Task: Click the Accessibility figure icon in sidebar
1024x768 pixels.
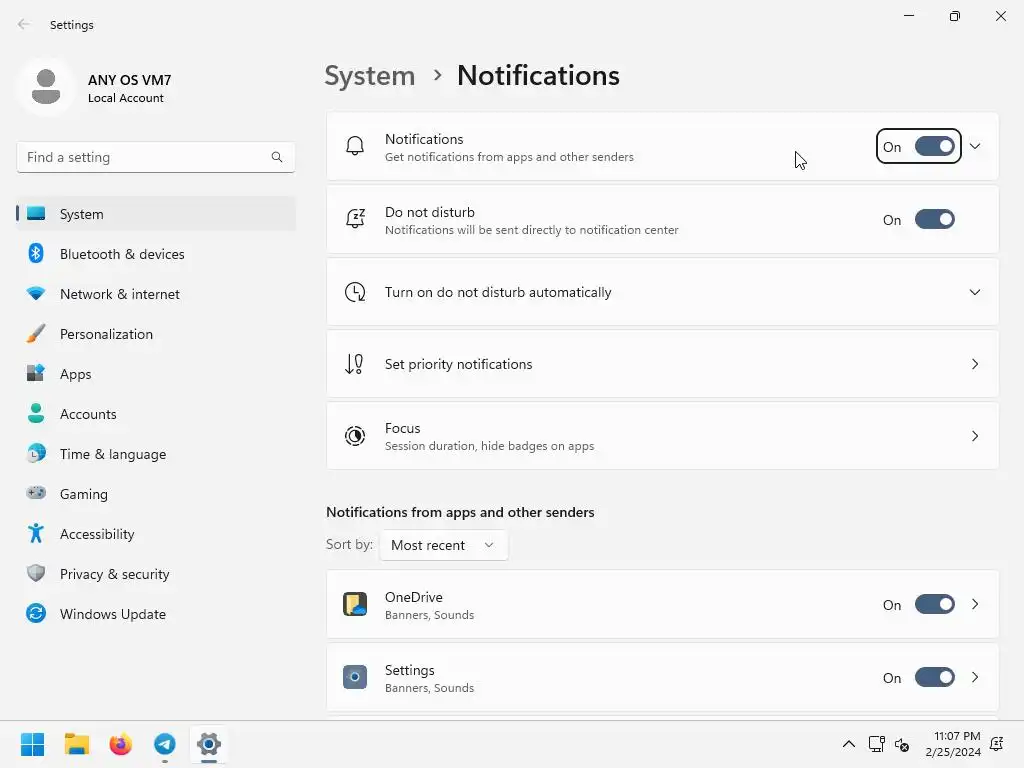Action: 36,534
